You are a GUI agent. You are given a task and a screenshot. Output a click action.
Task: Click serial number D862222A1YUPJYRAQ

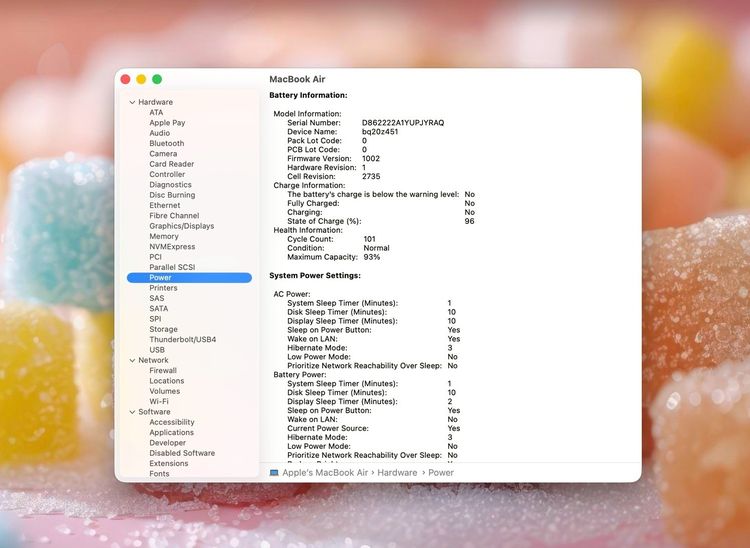tap(403, 123)
